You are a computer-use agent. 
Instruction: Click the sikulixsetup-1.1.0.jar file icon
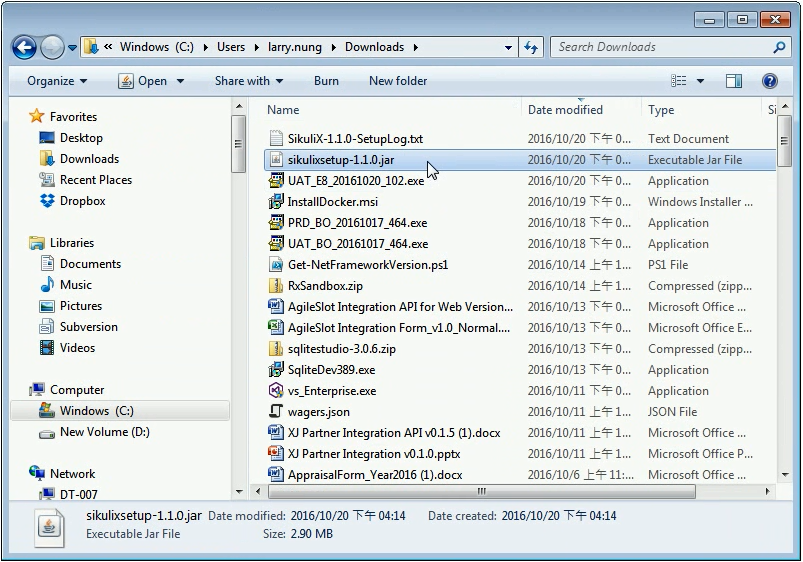pyautogui.click(x=276, y=160)
